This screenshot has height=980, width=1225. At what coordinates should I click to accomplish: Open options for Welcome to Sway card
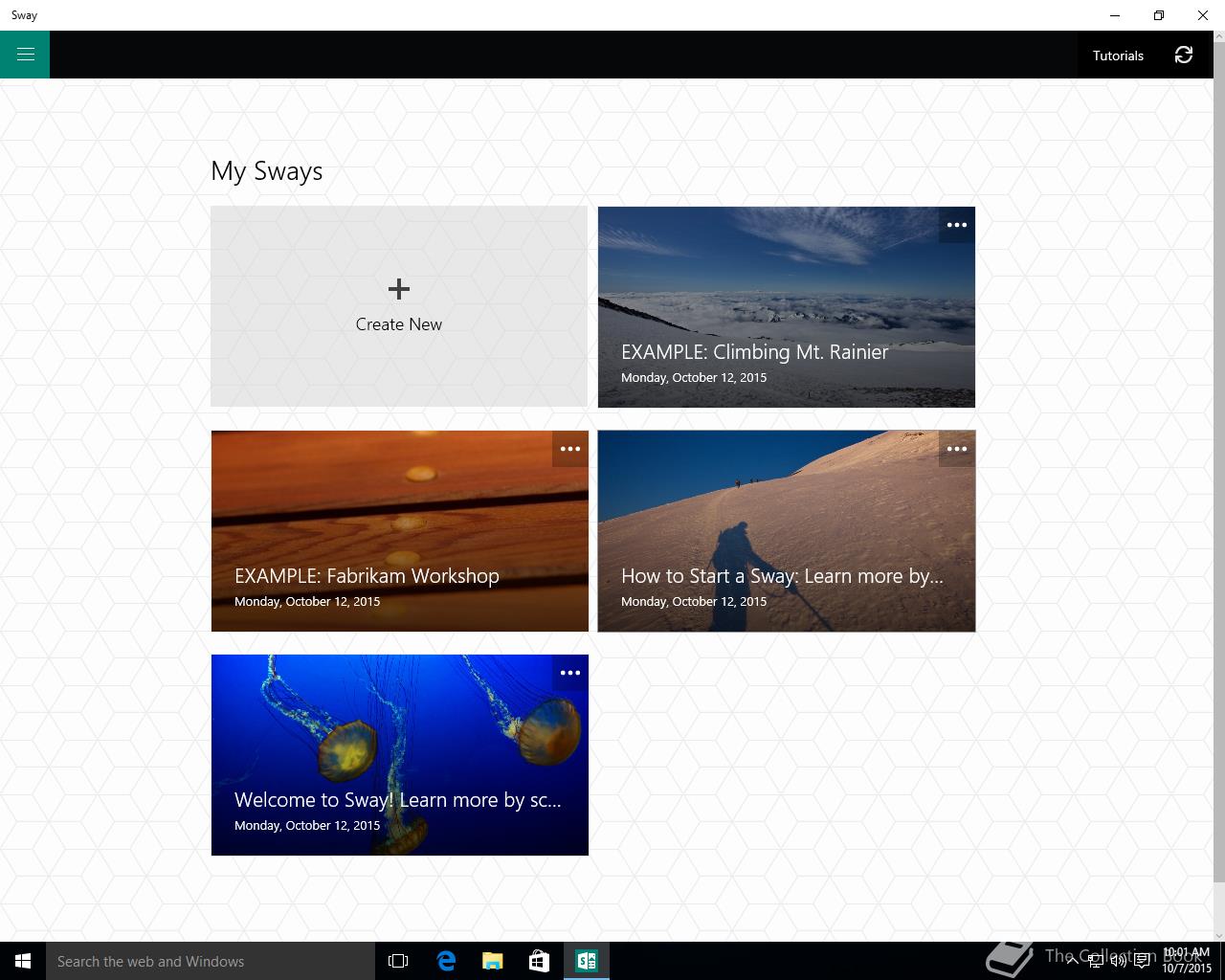pyautogui.click(x=570, y=673)
